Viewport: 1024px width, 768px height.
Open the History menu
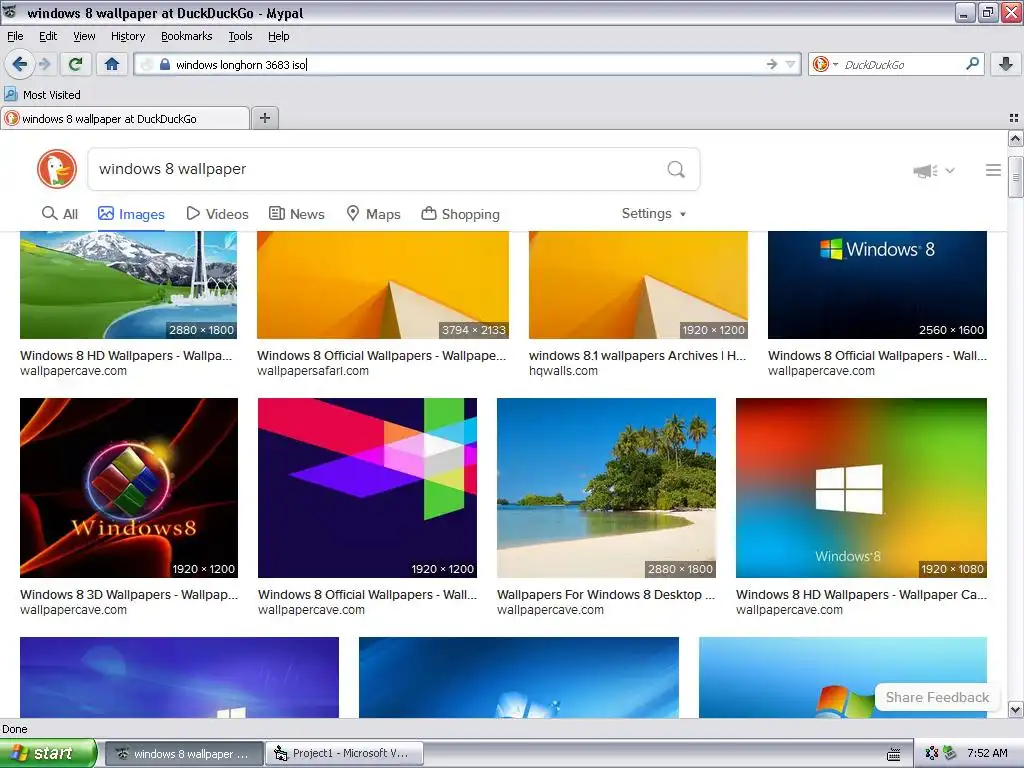[x=128, y=37]
